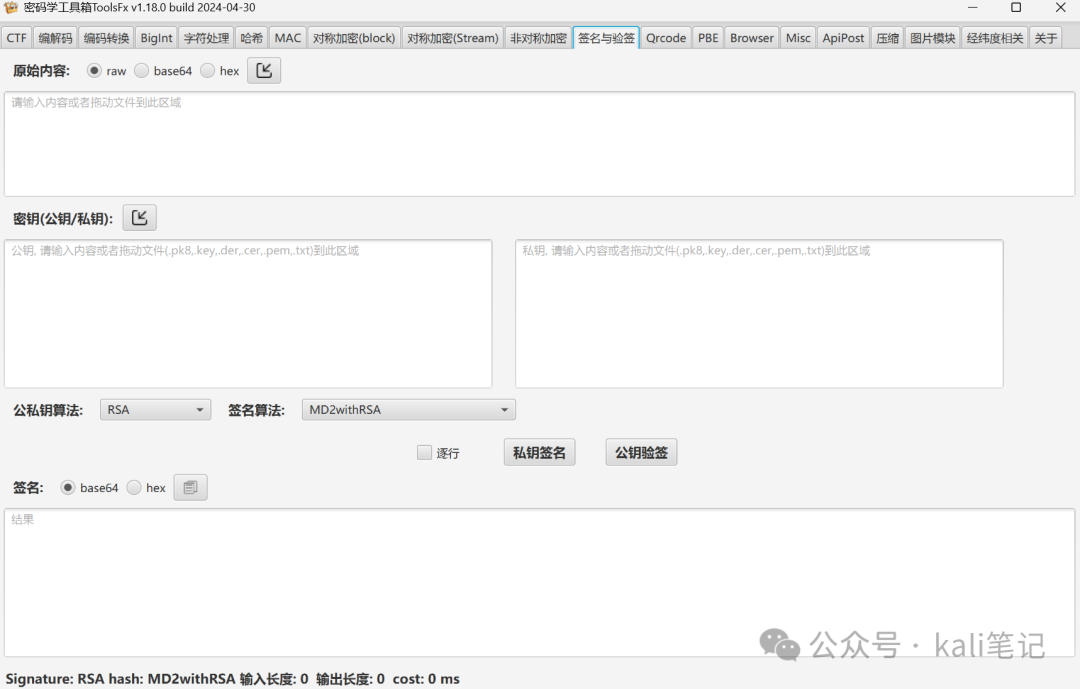Image resolution: width=1080 pixels, height=689 pixels.
Task: Open the 非对称加密 tab
Action: [x=538, y=37]
